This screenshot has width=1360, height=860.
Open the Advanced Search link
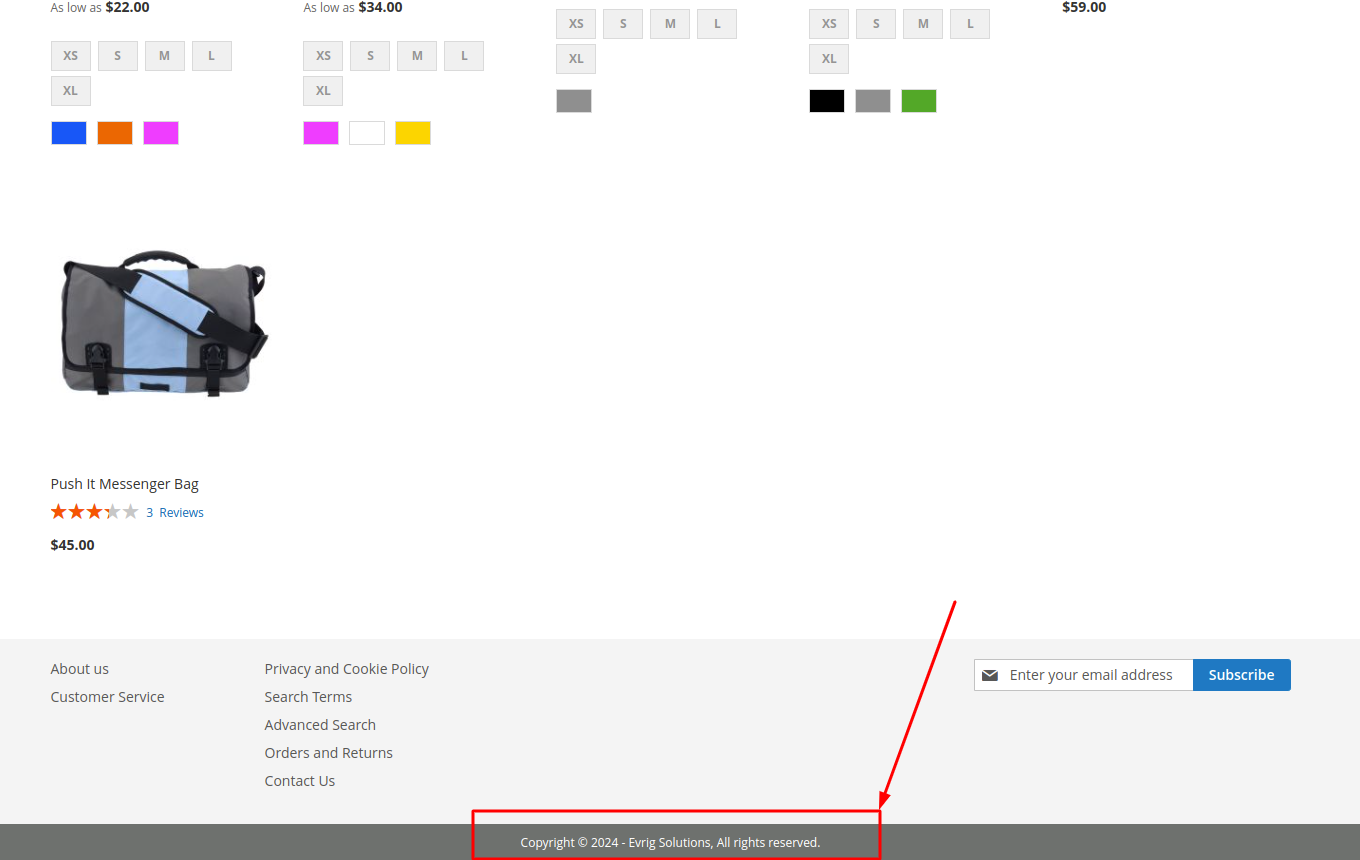click(x=320, y=725)
